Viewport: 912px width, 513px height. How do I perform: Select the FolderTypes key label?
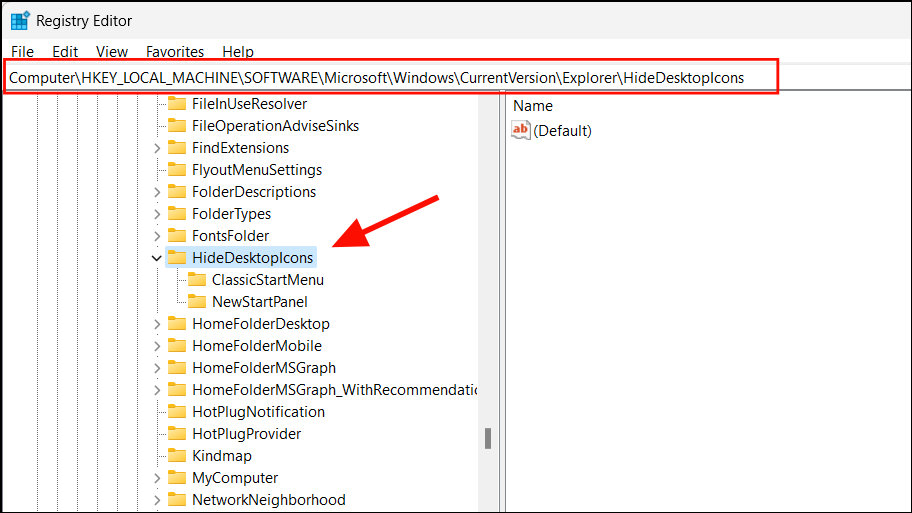click(x=231, y=213)
